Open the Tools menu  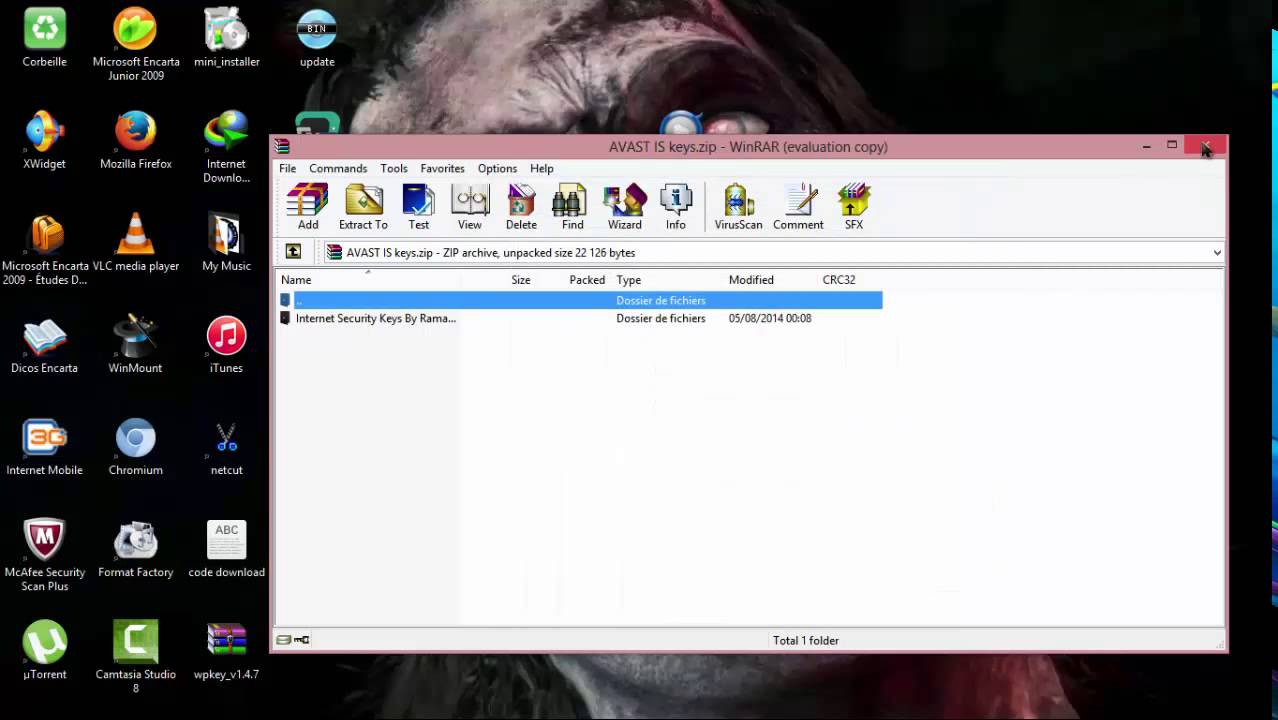pos(394,168)
